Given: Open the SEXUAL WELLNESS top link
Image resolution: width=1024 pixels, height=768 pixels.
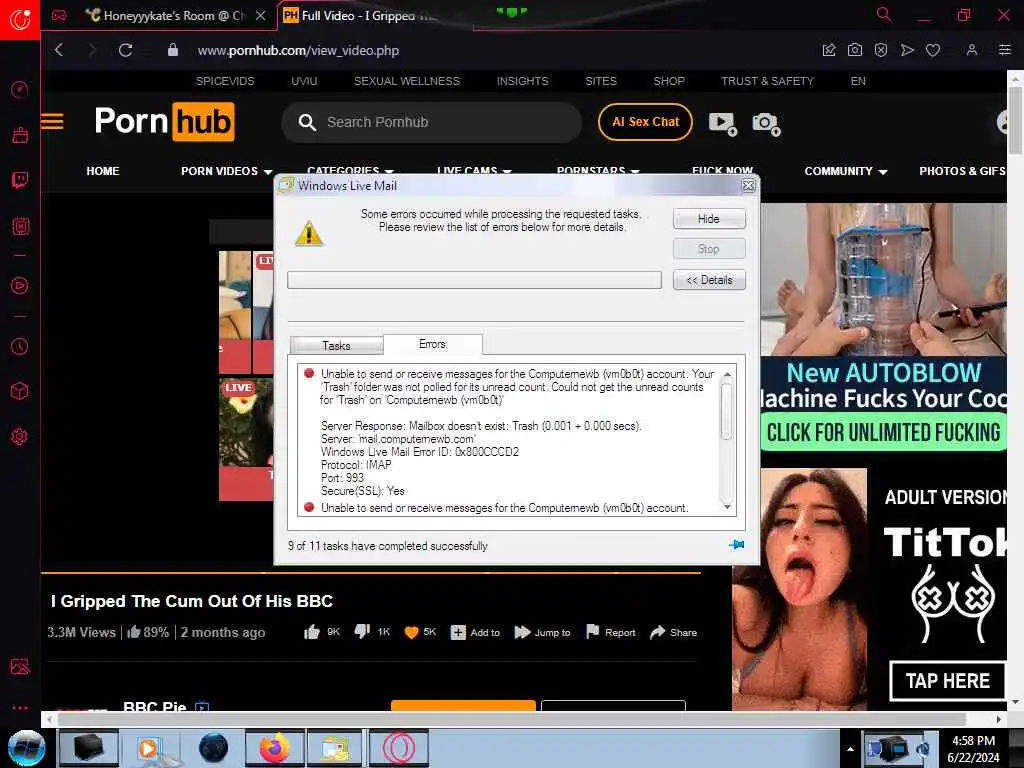Looking at the screenshot, I should point(407,81).
